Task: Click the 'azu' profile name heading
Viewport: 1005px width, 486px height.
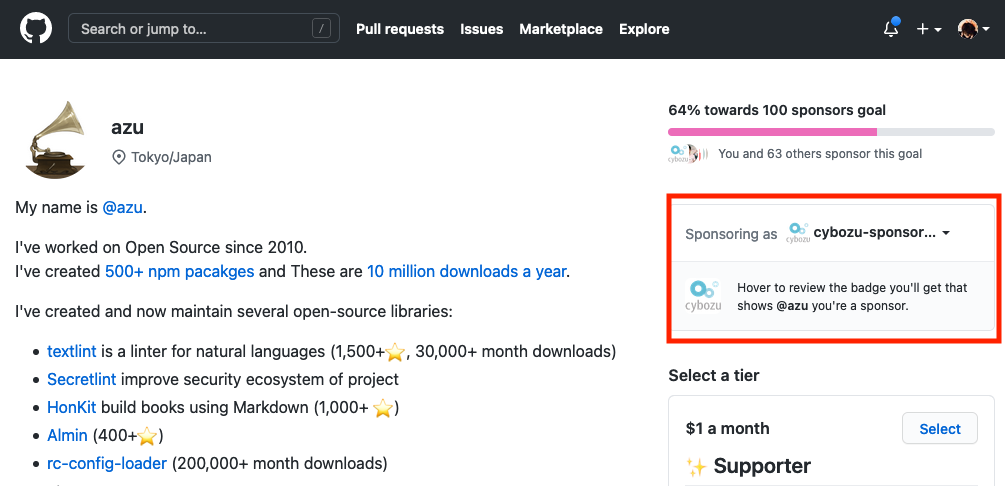Action: 128,127
